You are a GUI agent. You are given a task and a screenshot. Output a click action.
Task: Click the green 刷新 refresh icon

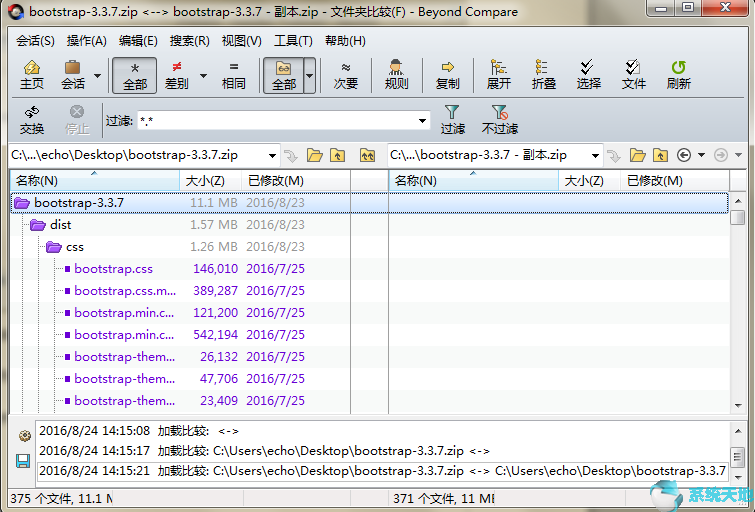(678, 75)
